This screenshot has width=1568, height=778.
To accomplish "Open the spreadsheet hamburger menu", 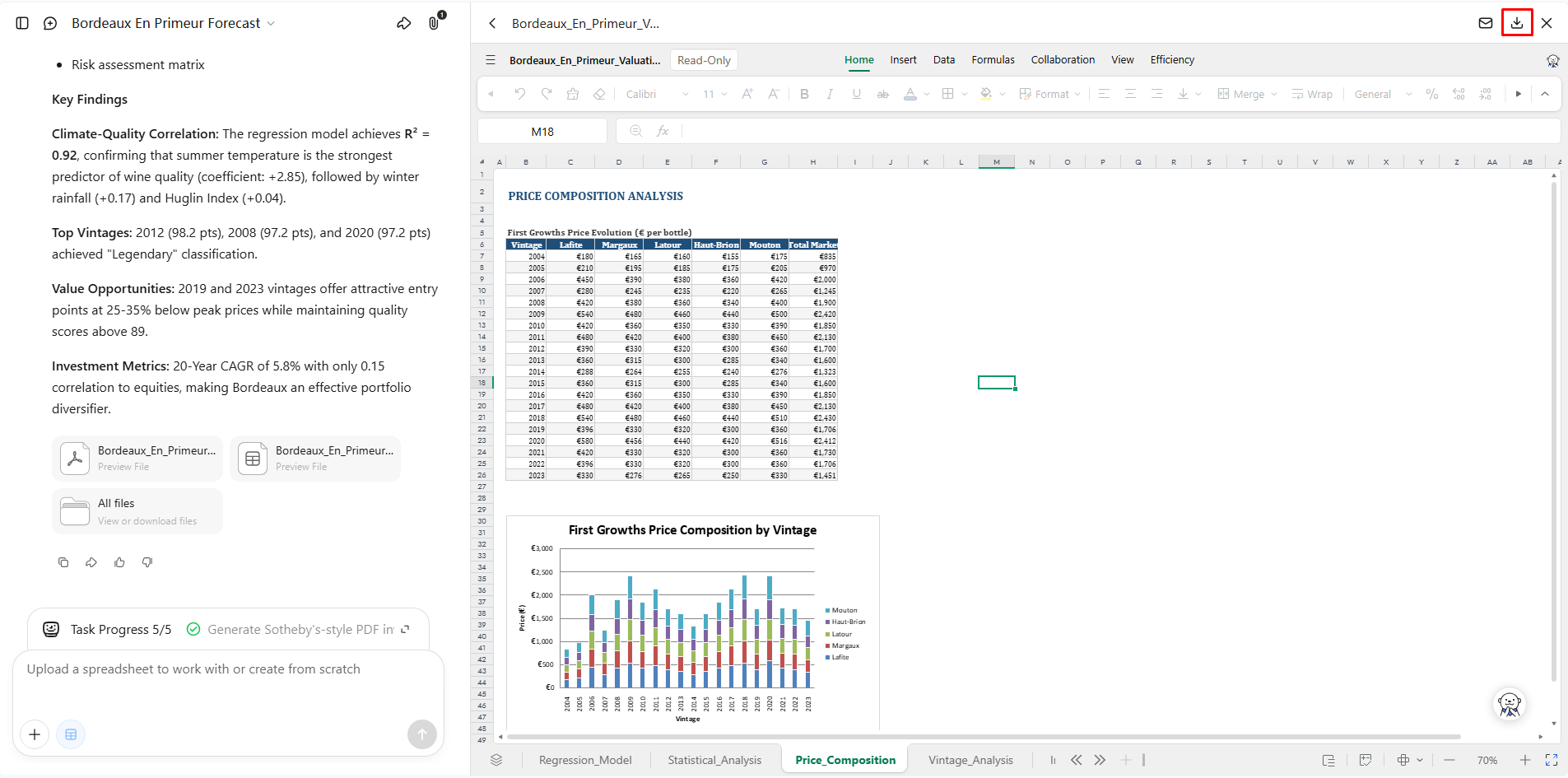I will (491, 60).
